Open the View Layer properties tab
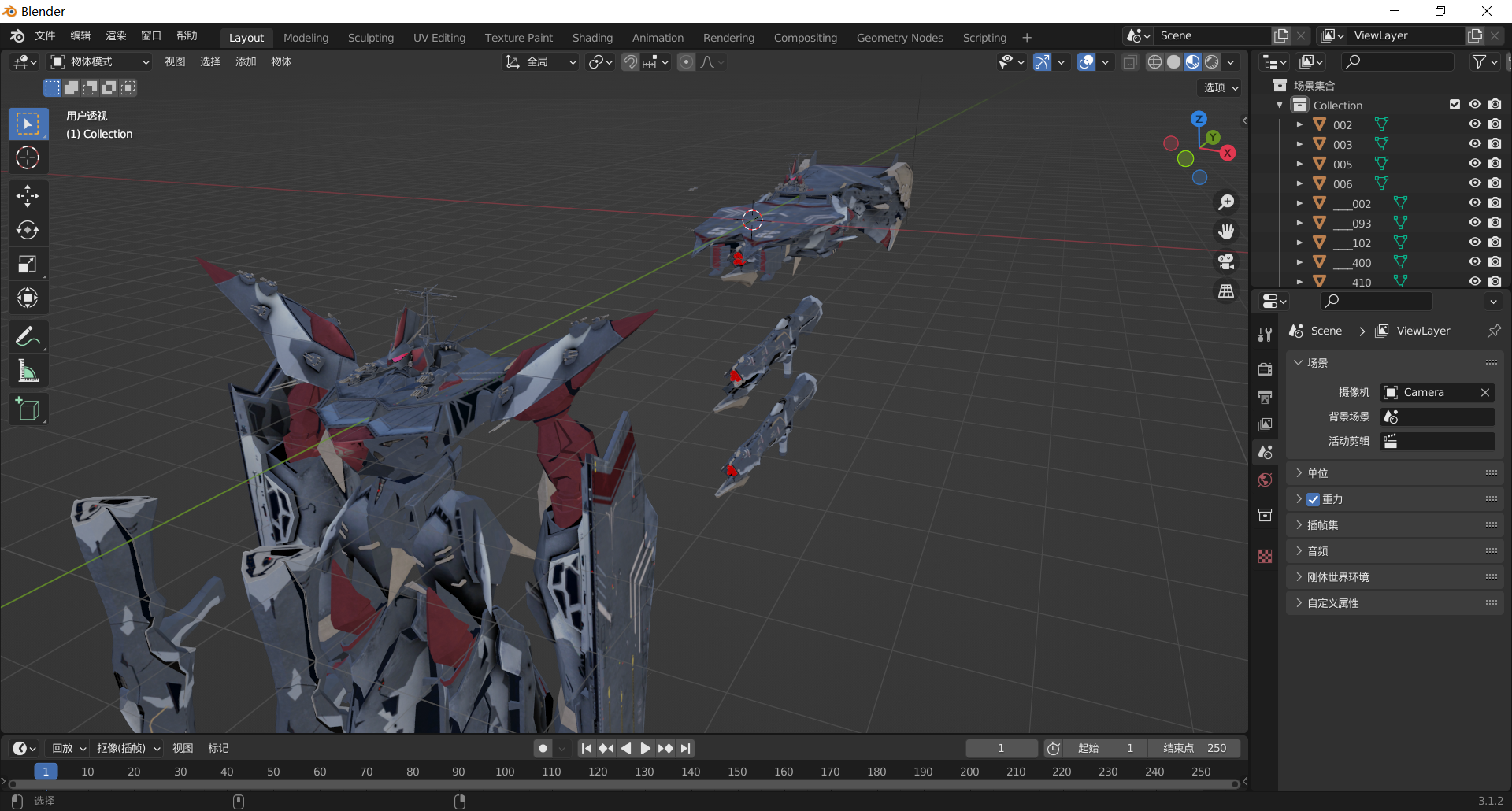Screen dimensions: 1512x811 point(1265,424)
